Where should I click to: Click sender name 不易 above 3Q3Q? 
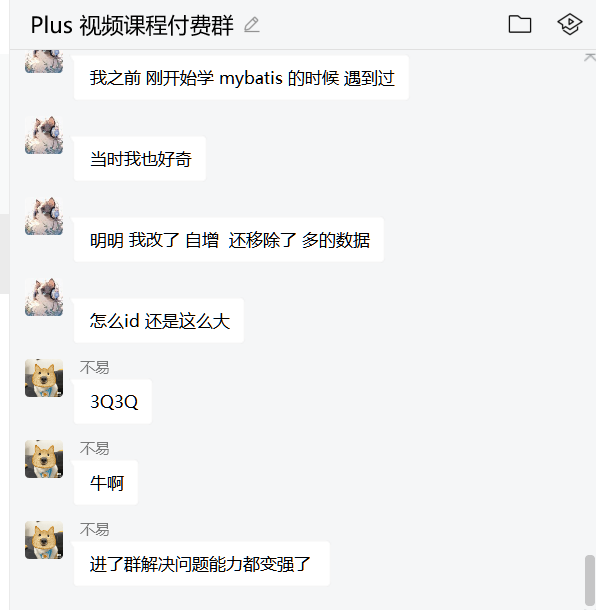coord(95,367)
